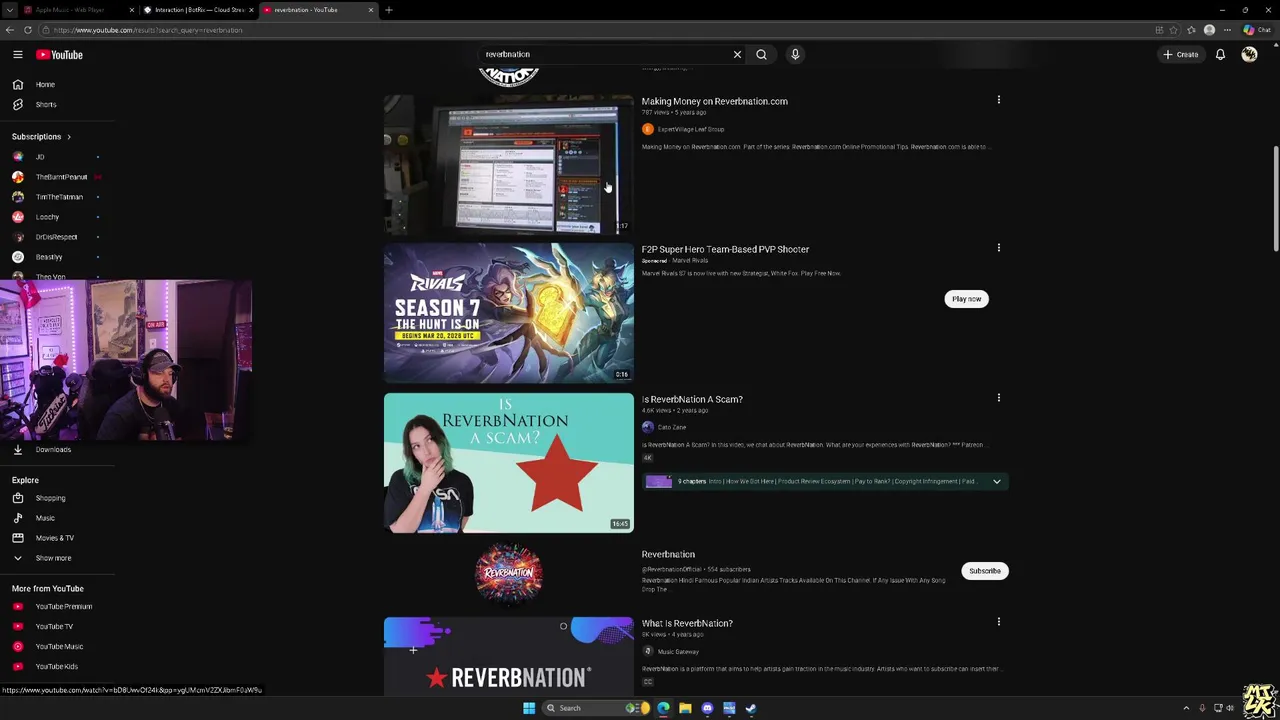Open Microsoft Edge from the taskbar
Screen dimensions: 1280x720
click(x=663, y=708)
